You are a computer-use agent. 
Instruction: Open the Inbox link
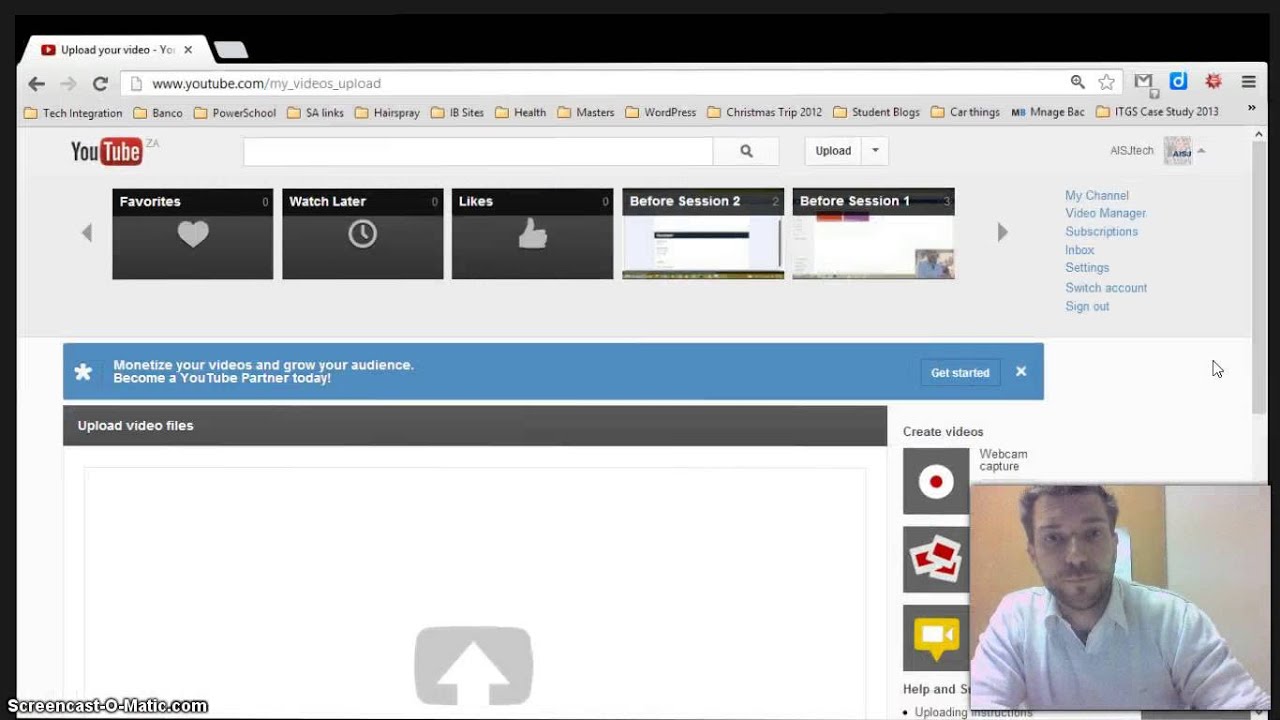point(1080,250)
